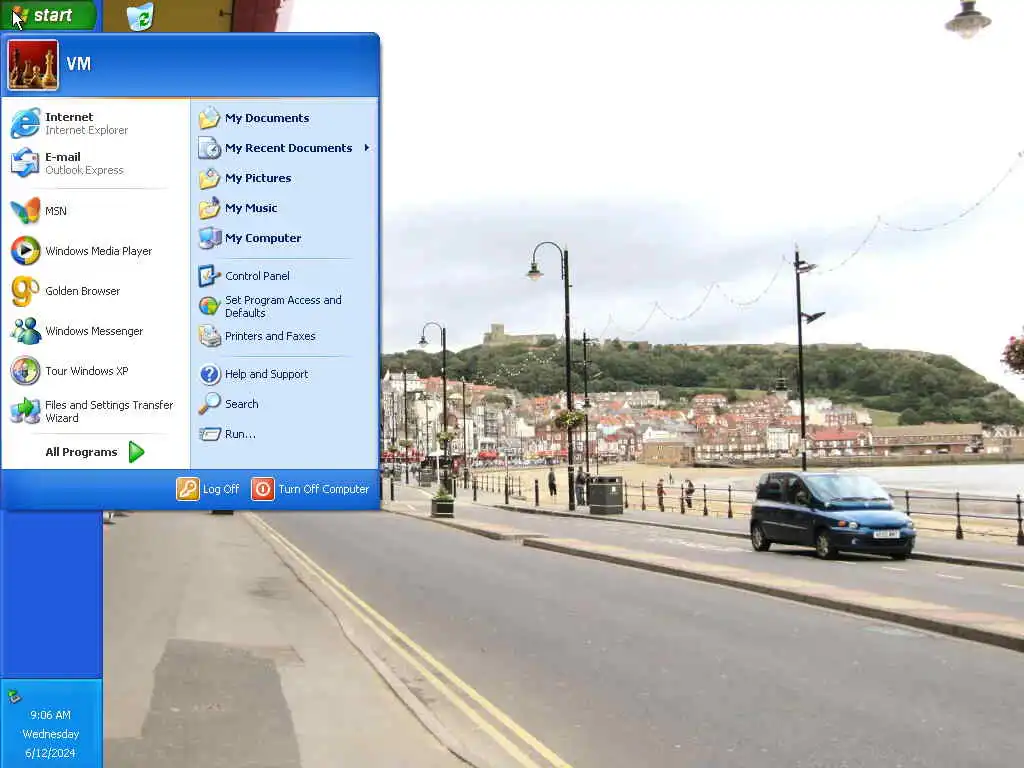
Task: Select the Internet menu entry label
Action: click(x=69, y=117)
